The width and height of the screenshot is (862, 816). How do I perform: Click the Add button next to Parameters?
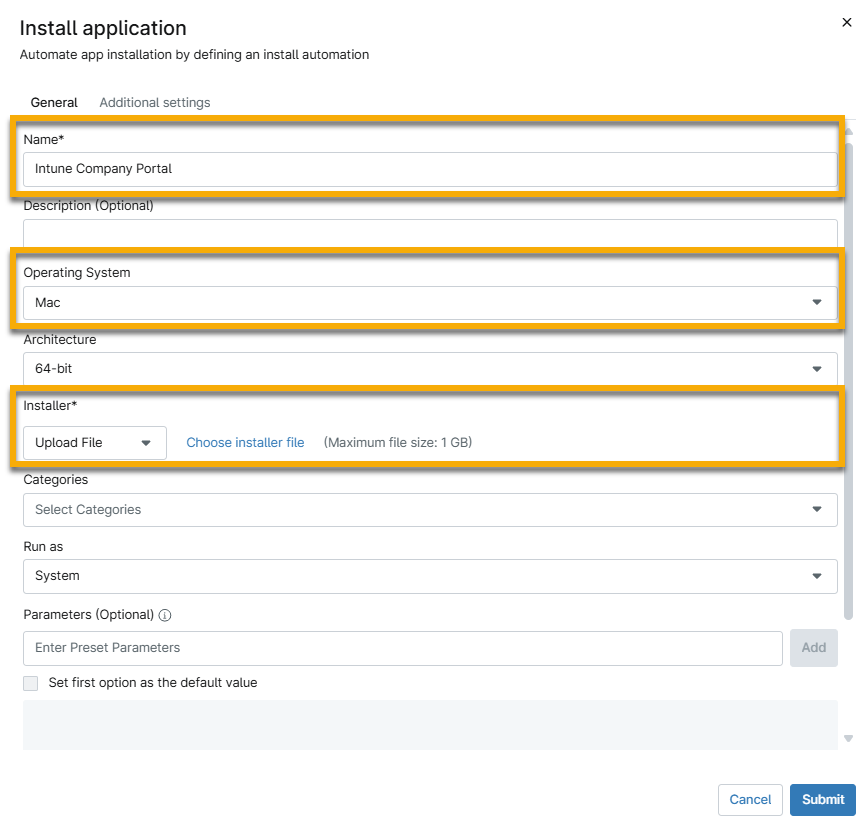click(x=813, y=648)
